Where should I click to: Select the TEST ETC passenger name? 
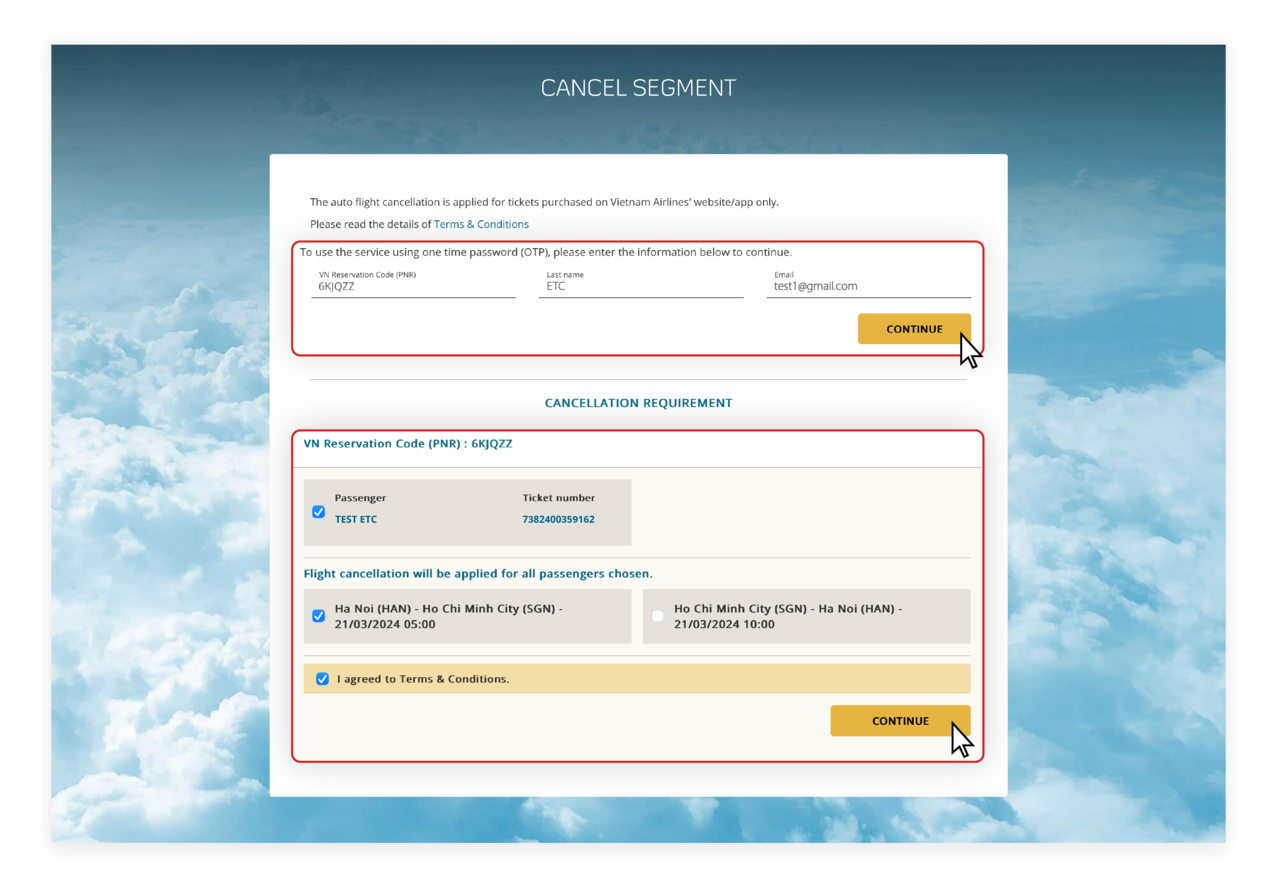pyautogui.click(x=356, y=519)
